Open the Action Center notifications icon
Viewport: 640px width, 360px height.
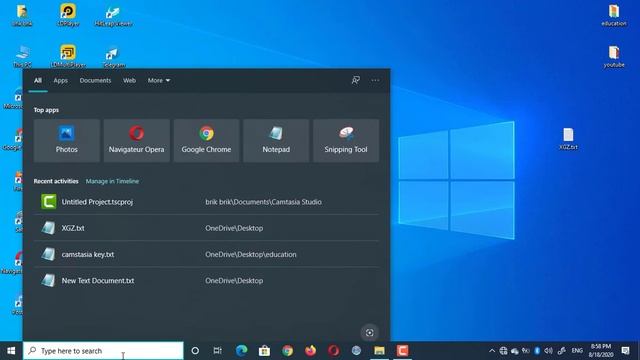point(625,351)
